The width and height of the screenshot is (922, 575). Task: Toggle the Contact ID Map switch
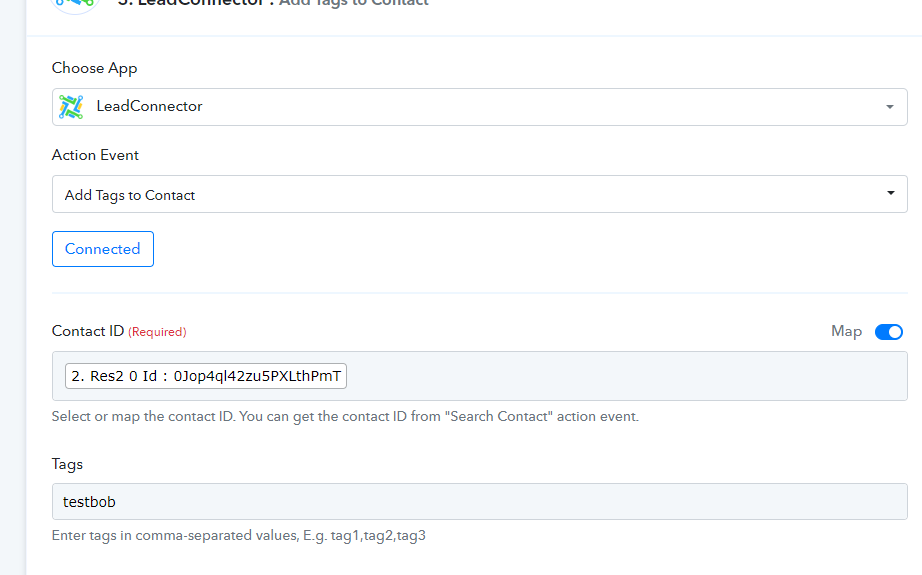click(x=888, y=332)
